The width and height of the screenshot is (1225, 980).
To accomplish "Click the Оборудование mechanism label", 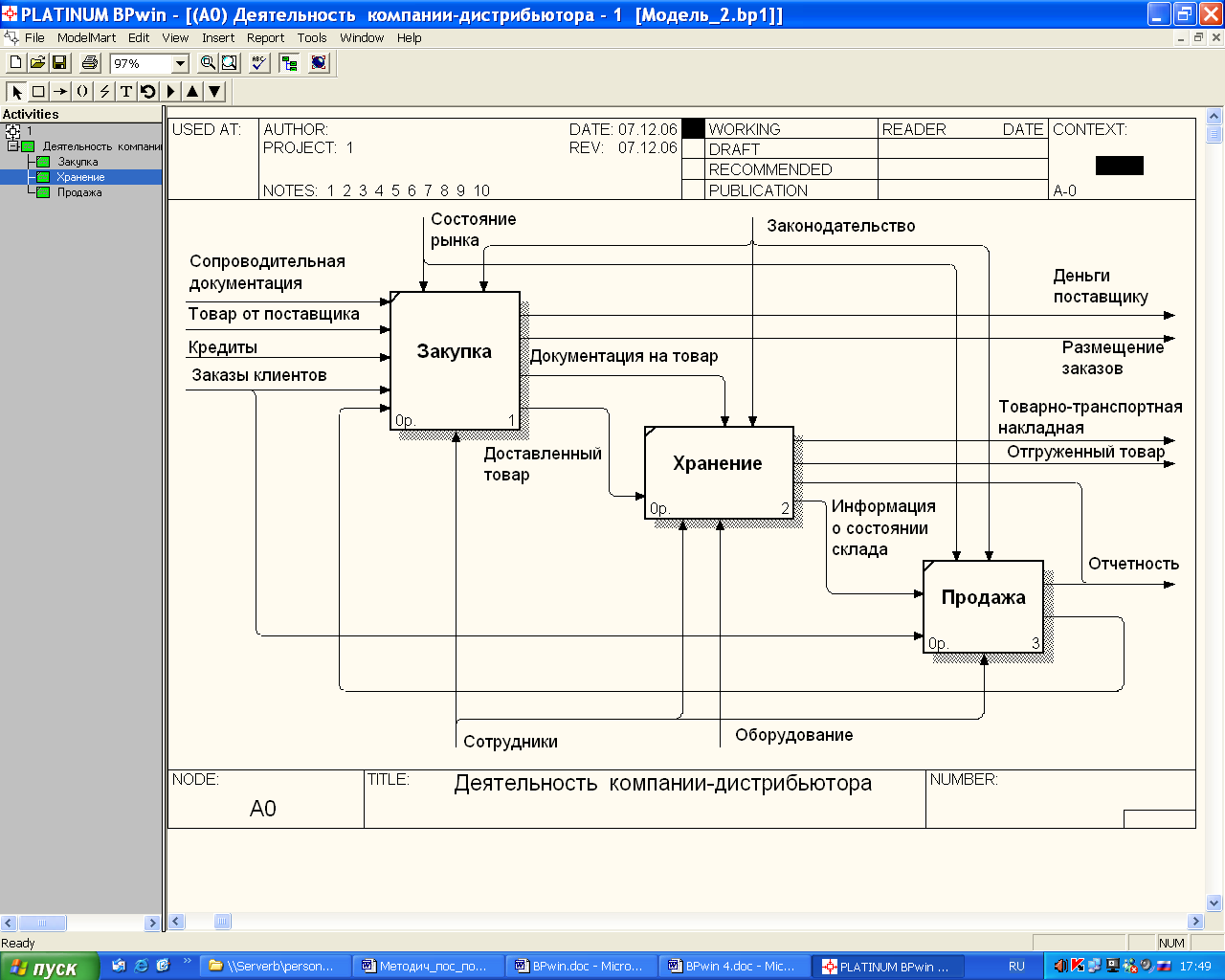I will point(793,735).
